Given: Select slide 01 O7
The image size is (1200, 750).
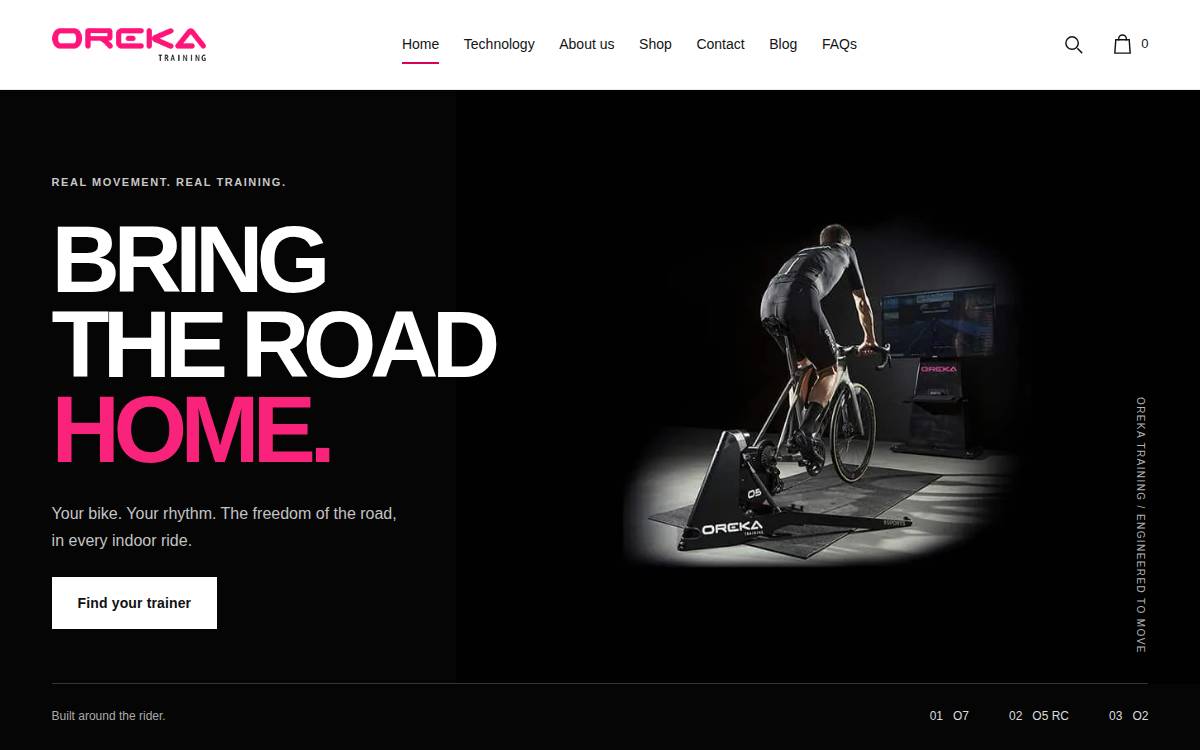Looking at the screenshot, I should 949,716.
